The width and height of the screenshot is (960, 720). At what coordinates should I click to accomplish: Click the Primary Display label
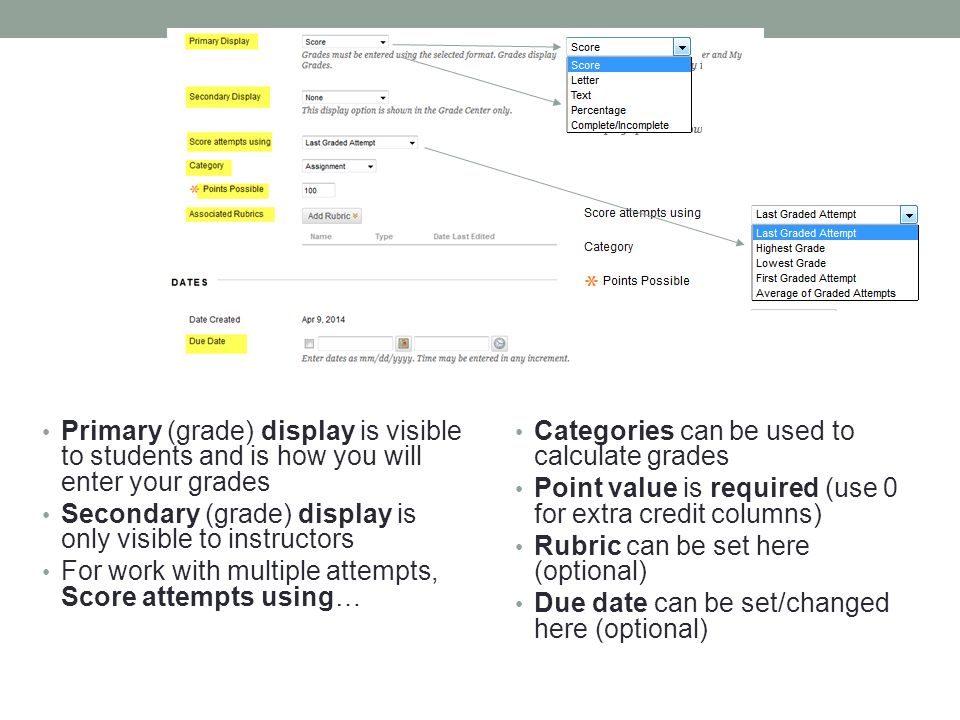click(219, 41)
